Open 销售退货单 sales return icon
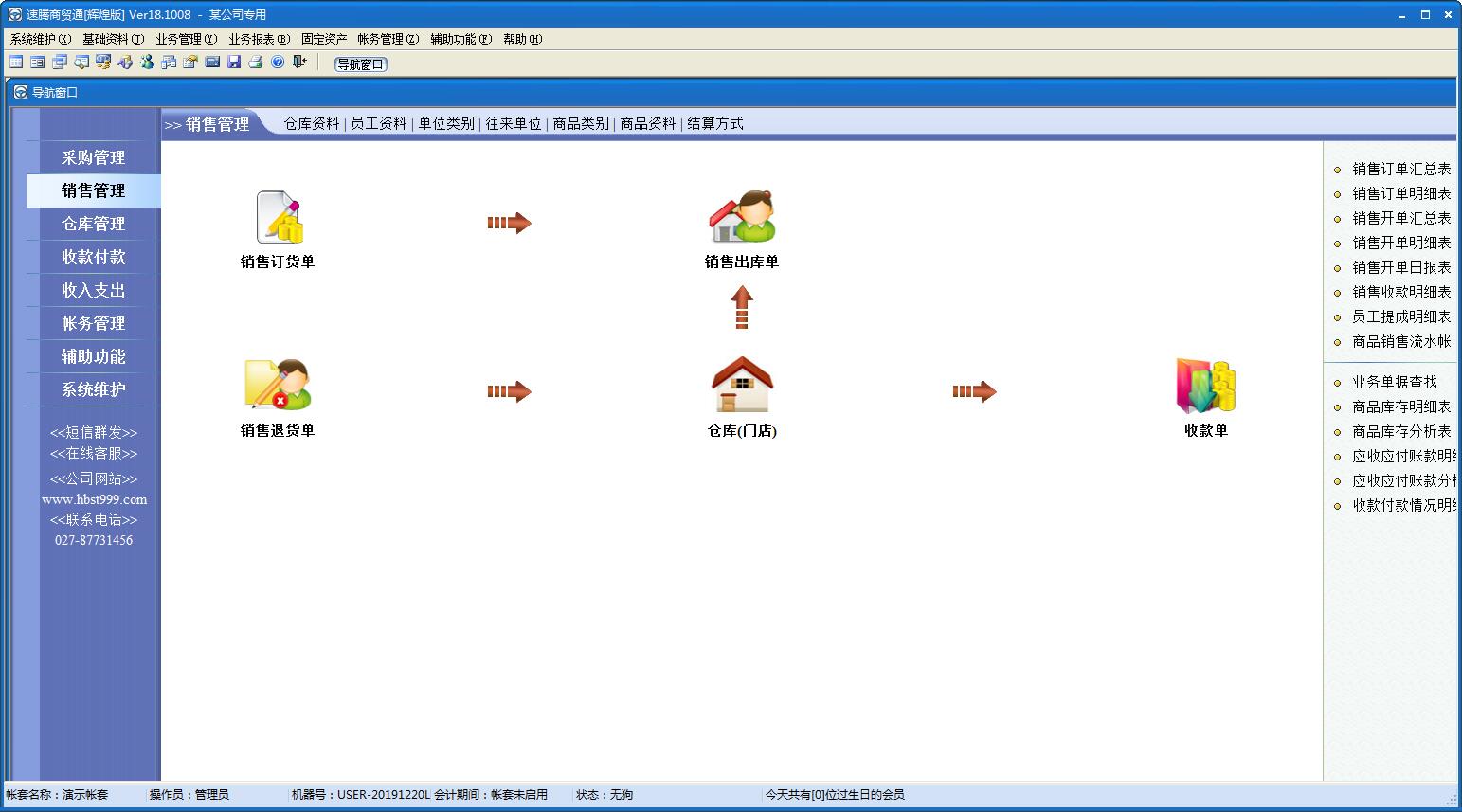This screenshot has height=812, width=1462. pos(278,385)
